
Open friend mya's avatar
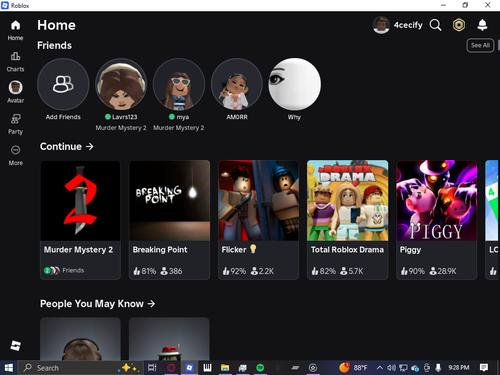(179, 84)
